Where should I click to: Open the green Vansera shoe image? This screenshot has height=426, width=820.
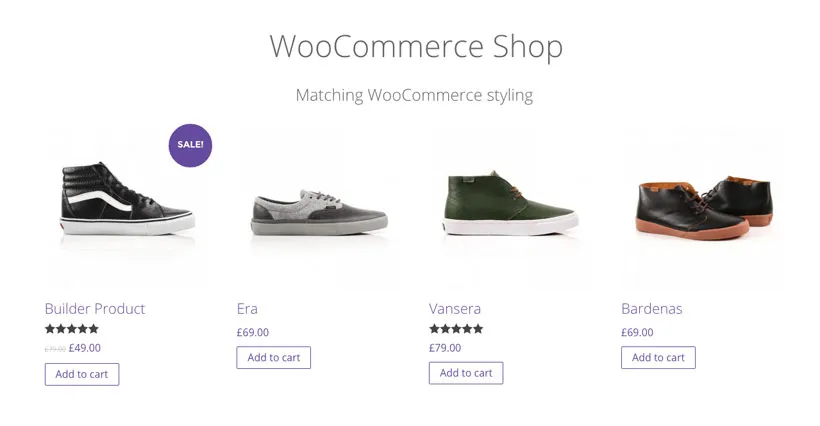pyautogui.click(x=510, y=203)
